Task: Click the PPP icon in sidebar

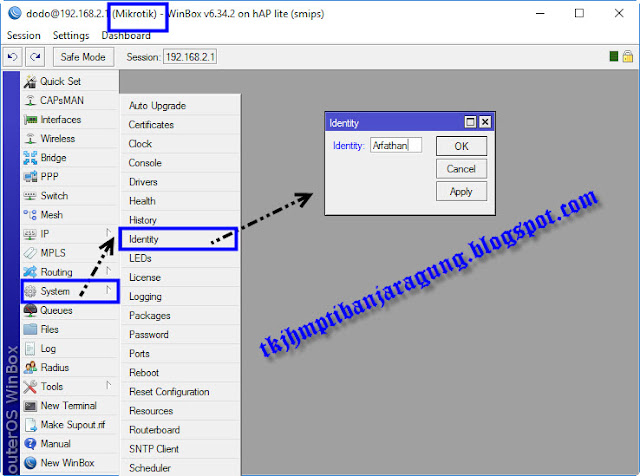Action: point(30,177)
